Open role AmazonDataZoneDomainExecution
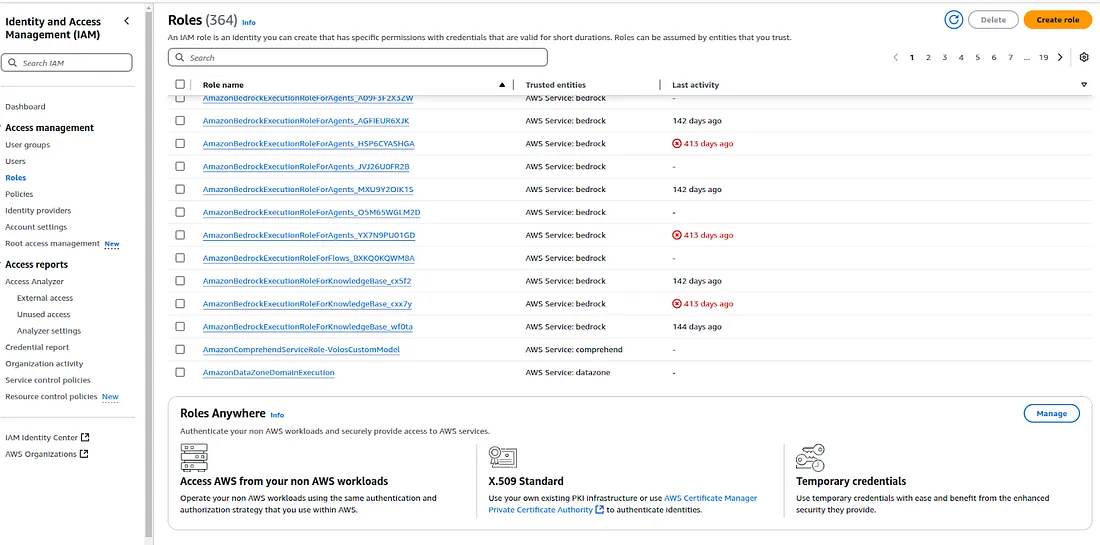The width and height of the screenshot is (1100, 545). point(269,372)
